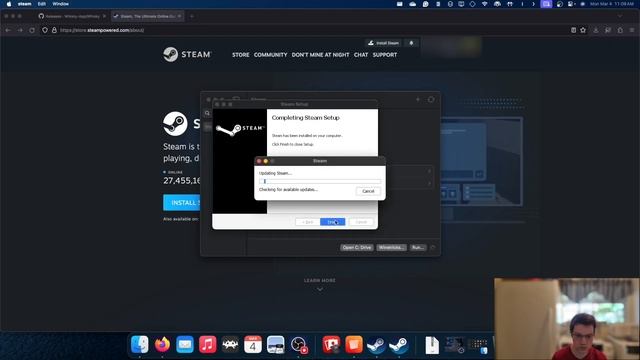This screenshot has width=640, height=360.
Task: Click the plus icon in Whisky toolbar
Action: (x=418, y=99)
